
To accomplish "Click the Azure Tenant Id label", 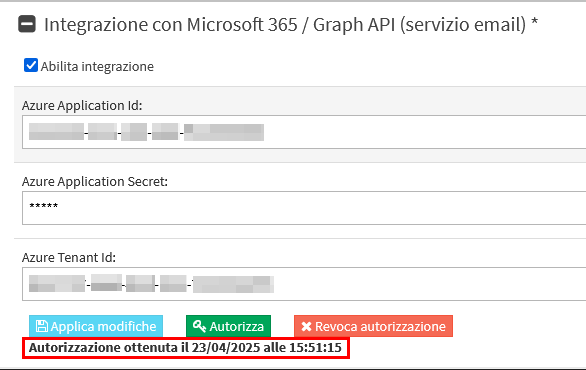I will (x=69, y=258).
